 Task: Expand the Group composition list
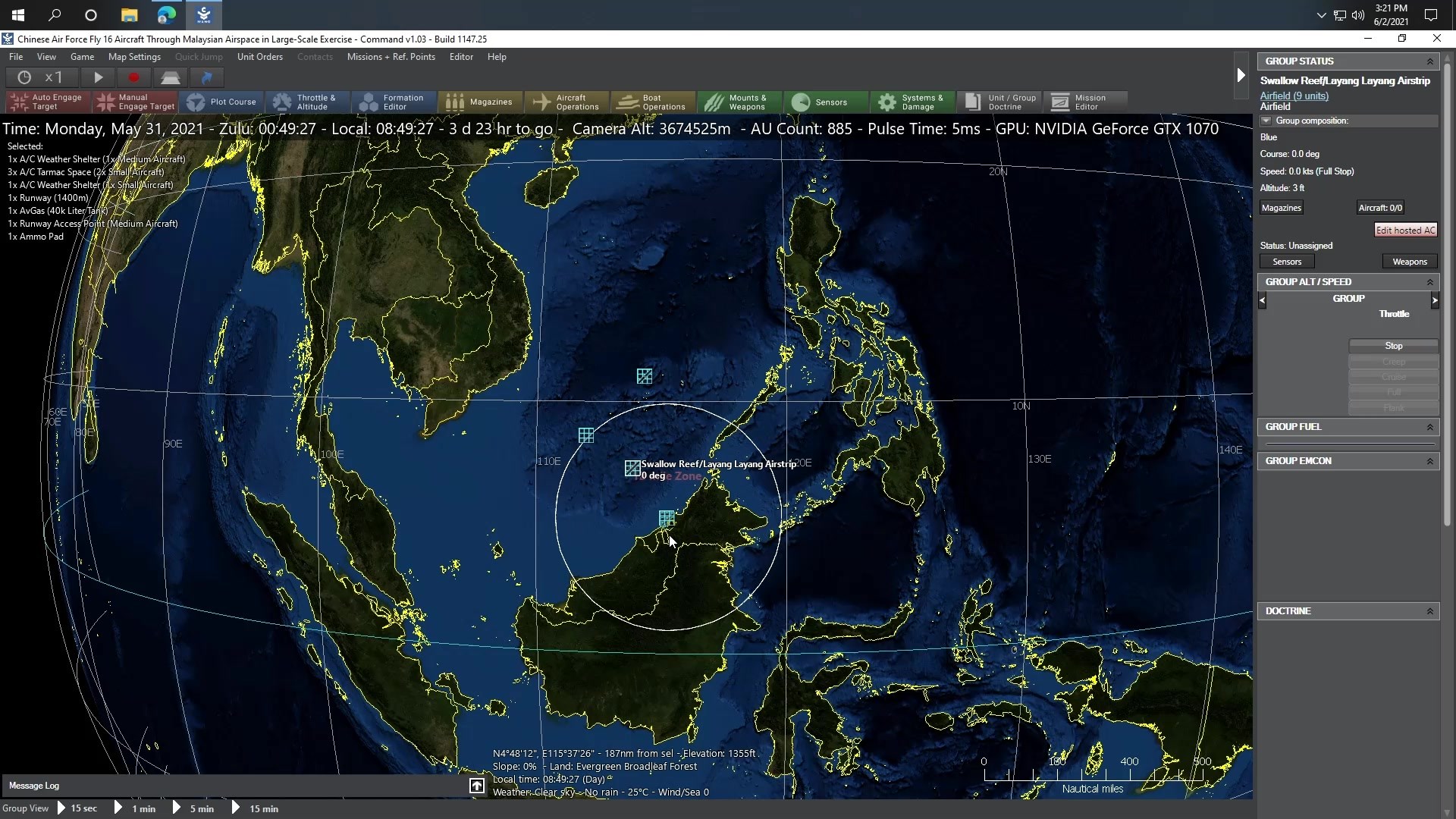point(1266,121)
